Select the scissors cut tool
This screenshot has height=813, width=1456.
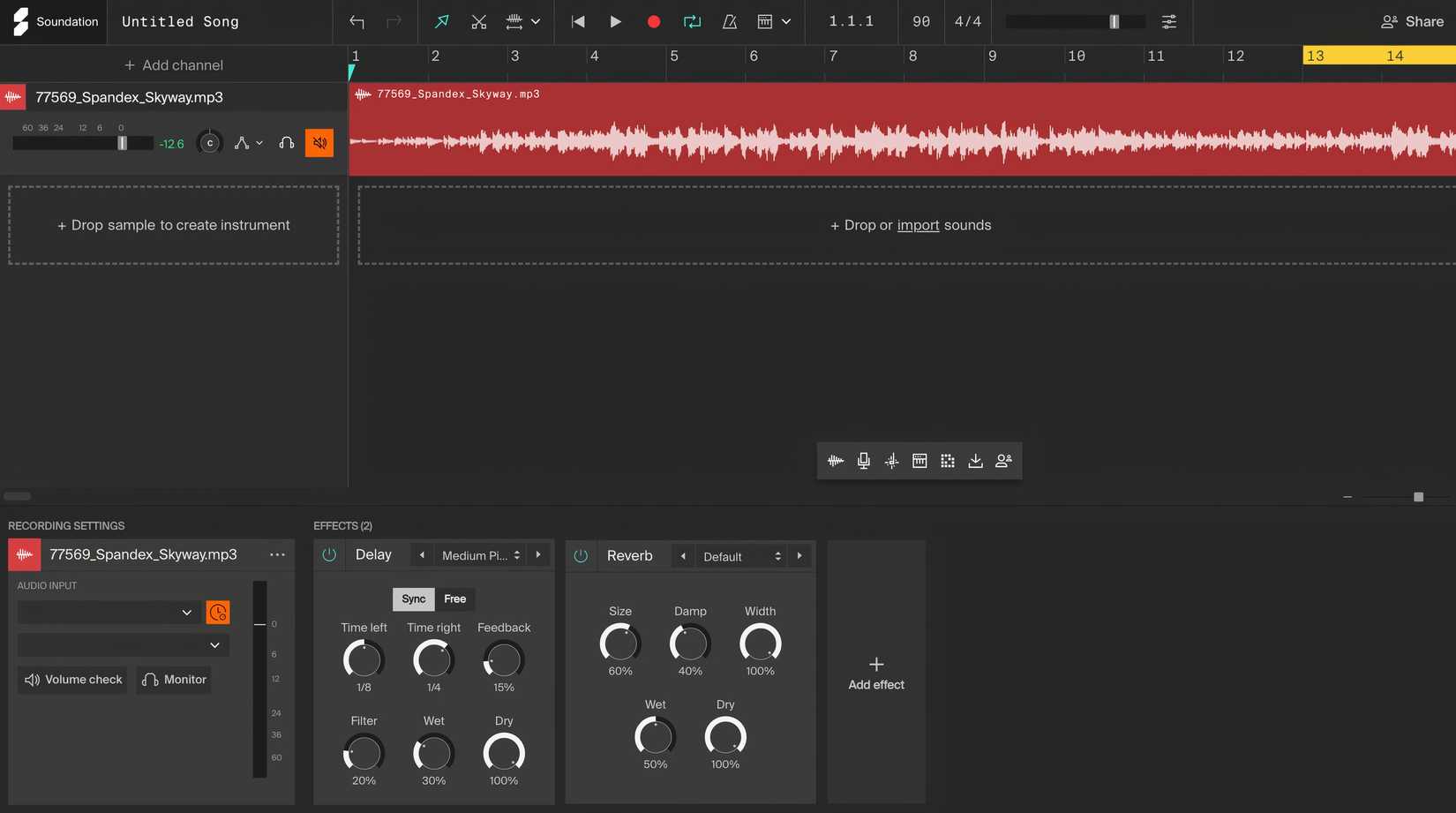(478, 22)
